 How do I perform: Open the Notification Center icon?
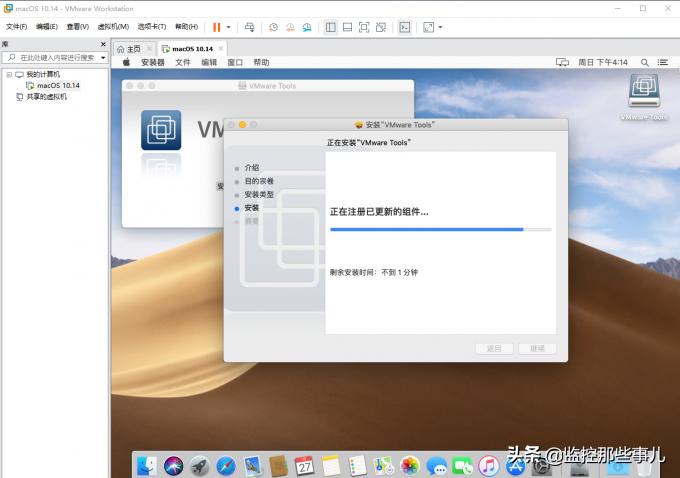(x=663, y=62)
